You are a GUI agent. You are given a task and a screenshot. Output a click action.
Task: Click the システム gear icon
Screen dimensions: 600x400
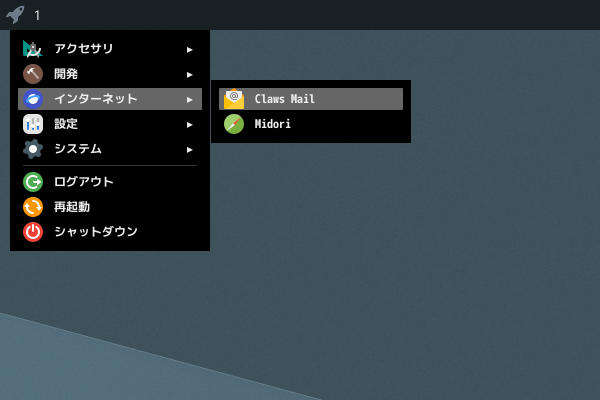click(x=33, y=149)
